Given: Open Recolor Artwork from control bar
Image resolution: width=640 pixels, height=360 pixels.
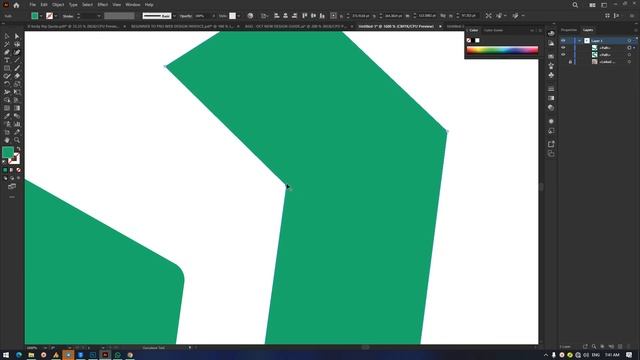Looking at the screenshot, I should pos(250,16).
